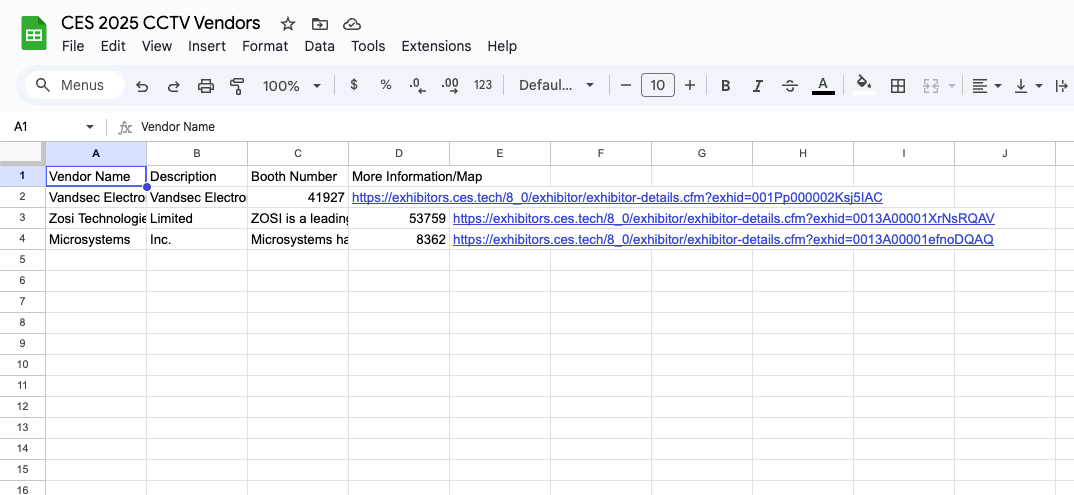This screenshot has height=495, width=1074.
Task: Select the paint format roller icon
Action: pos(237,86)
